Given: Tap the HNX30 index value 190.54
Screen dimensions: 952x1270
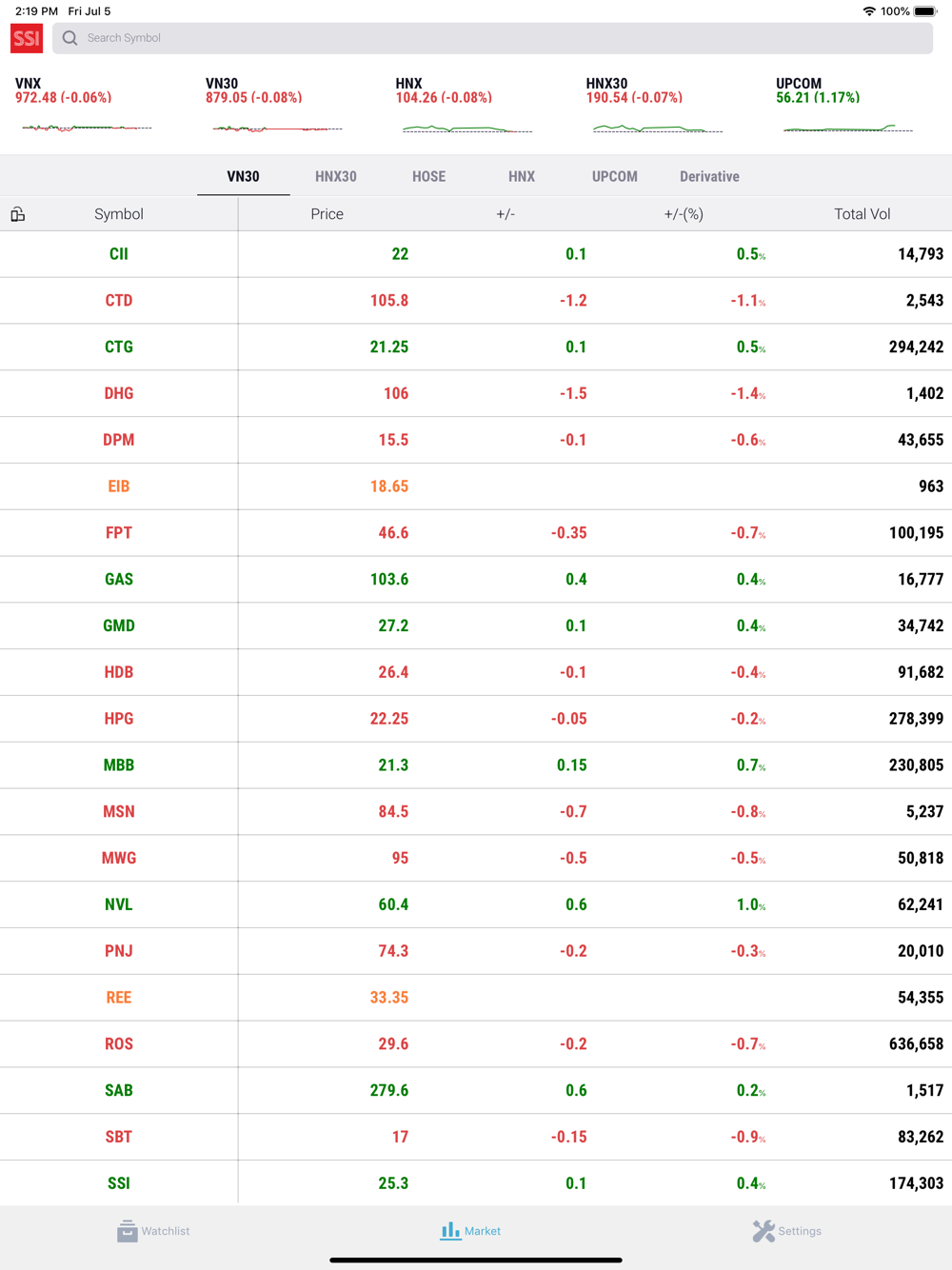Looking at the screenshot, I should pos(605,98).
